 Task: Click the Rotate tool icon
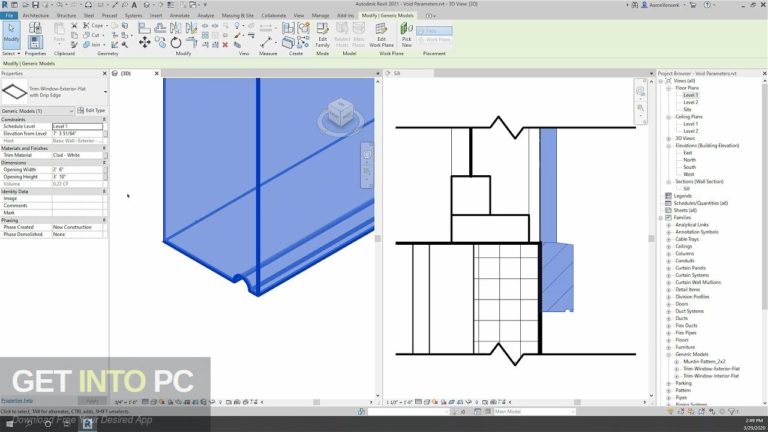[x=176, y=43]
